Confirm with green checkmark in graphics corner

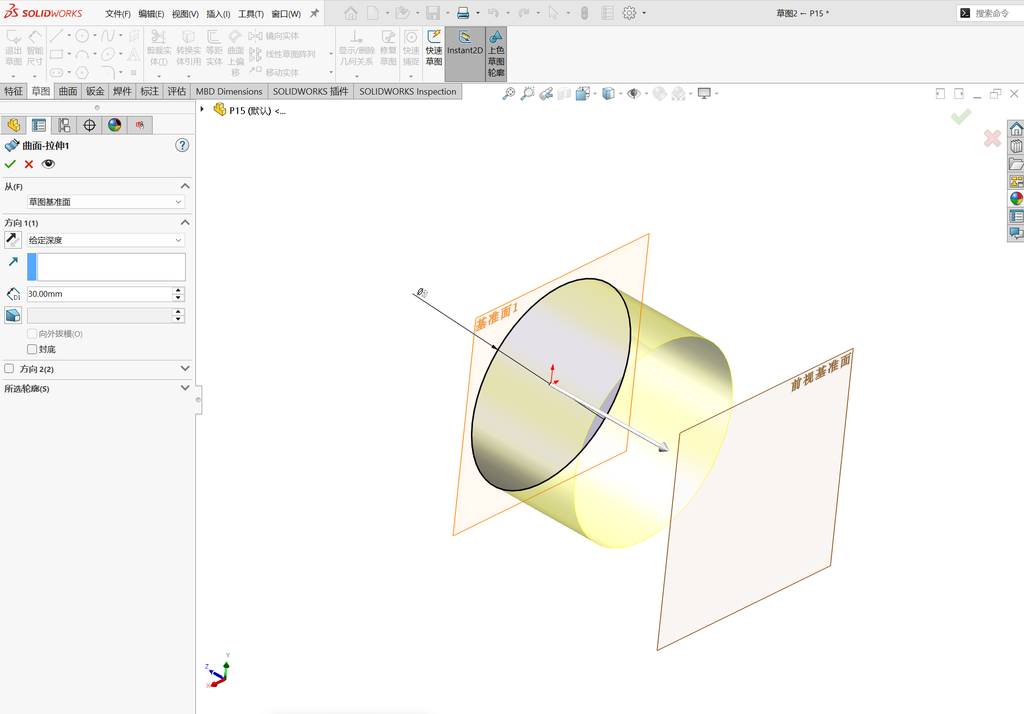pyautogui.click(x=961, y=117)
